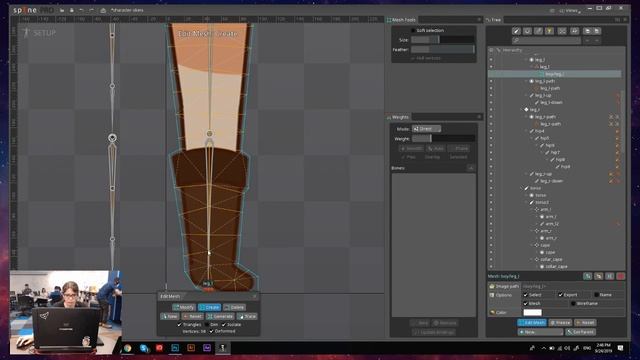Switch to the Mesh Tools panel tab
640x360 pixels.
point(402,20)
